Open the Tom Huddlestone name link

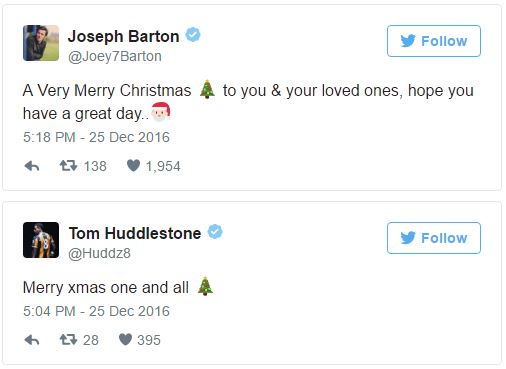click(x=135, y=233)
